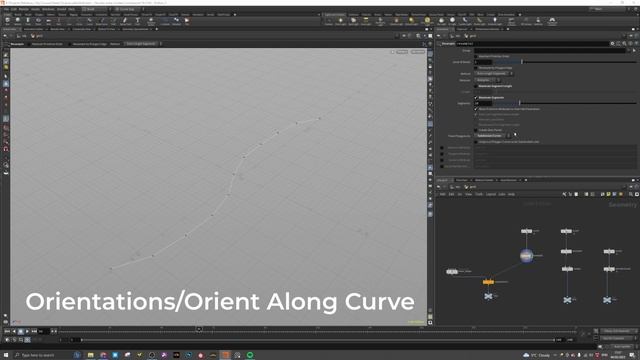Screen dimensions: 640x360
Task: Open the Measure dropdown in parameters
Action: (x=487, y=80)
